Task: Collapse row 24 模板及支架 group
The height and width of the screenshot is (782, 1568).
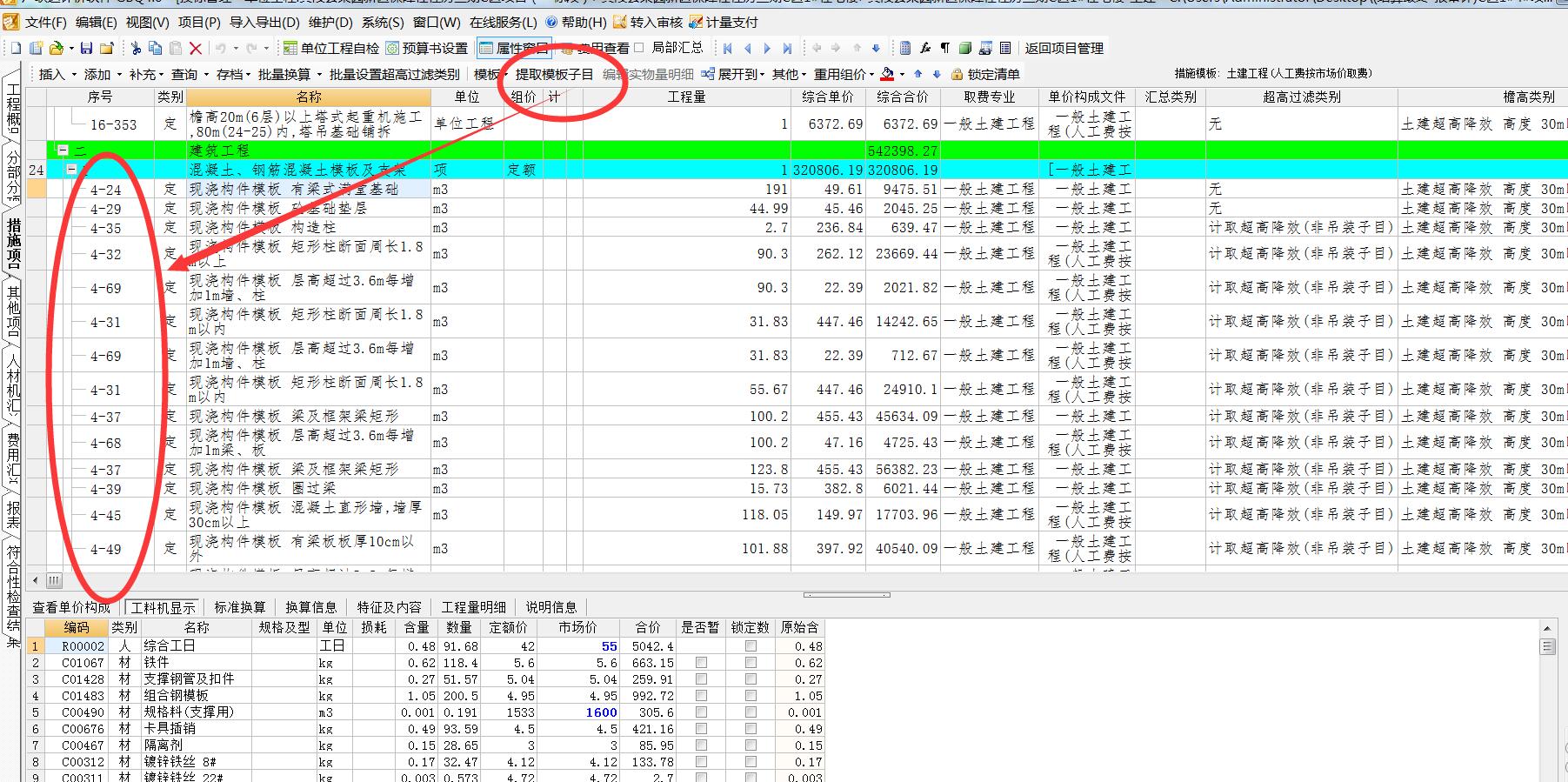Action: tap(71, 170)
